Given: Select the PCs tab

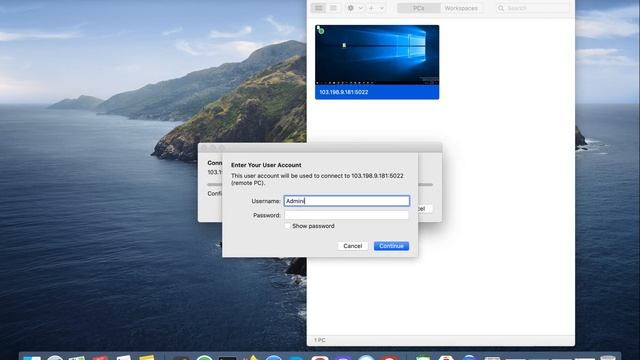Looking at the screenshot, I should [x=419, y=8].
